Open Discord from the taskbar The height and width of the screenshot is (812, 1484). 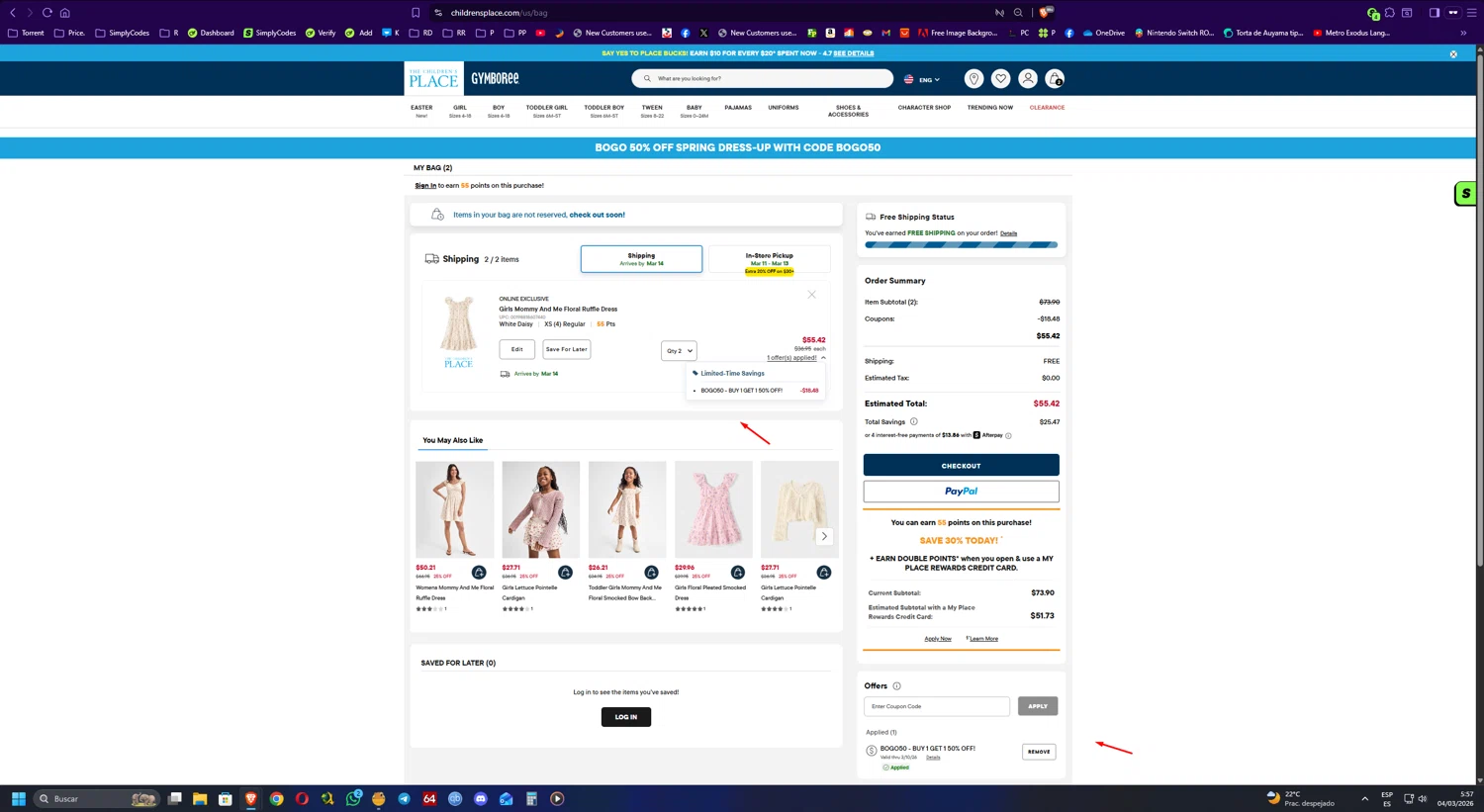pos(481,799)
